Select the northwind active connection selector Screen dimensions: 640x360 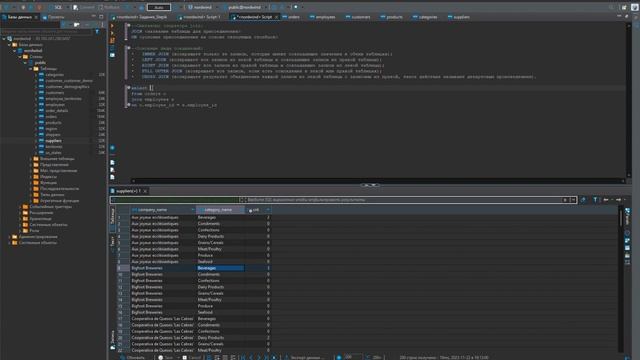(200, 7)
